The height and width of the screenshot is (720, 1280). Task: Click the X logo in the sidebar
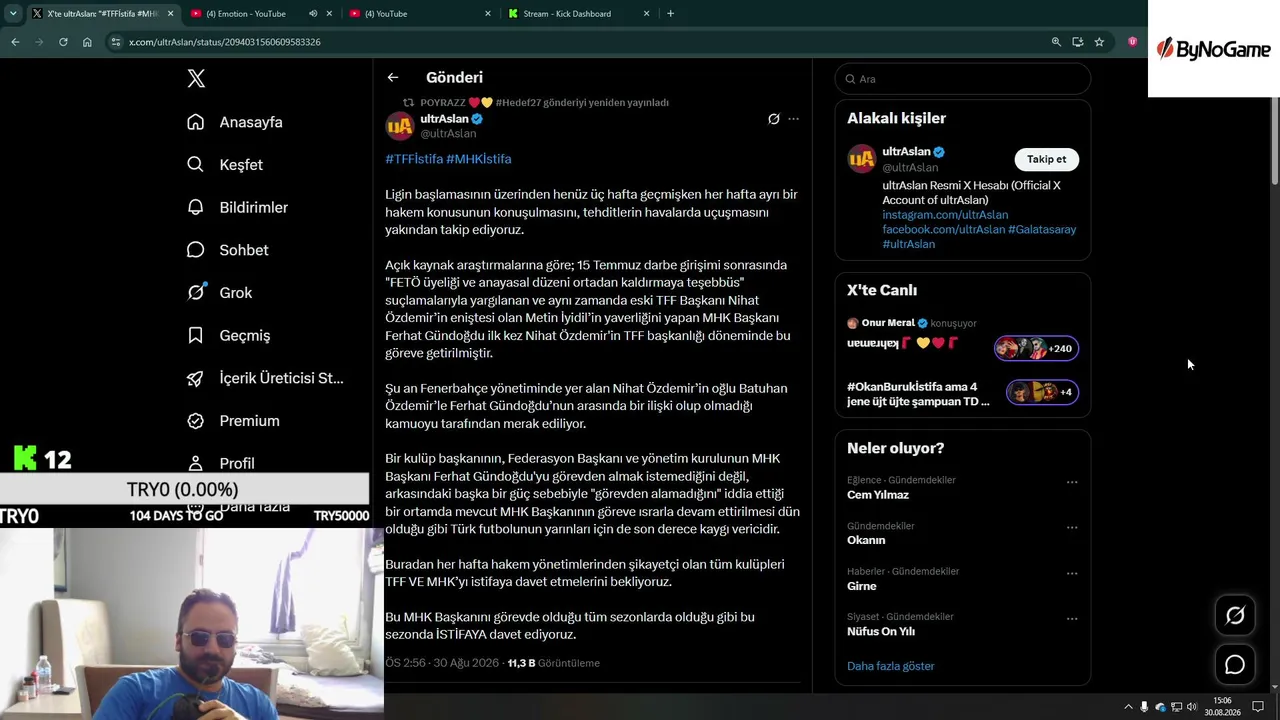pyautogui.click(x=196, y=79)
